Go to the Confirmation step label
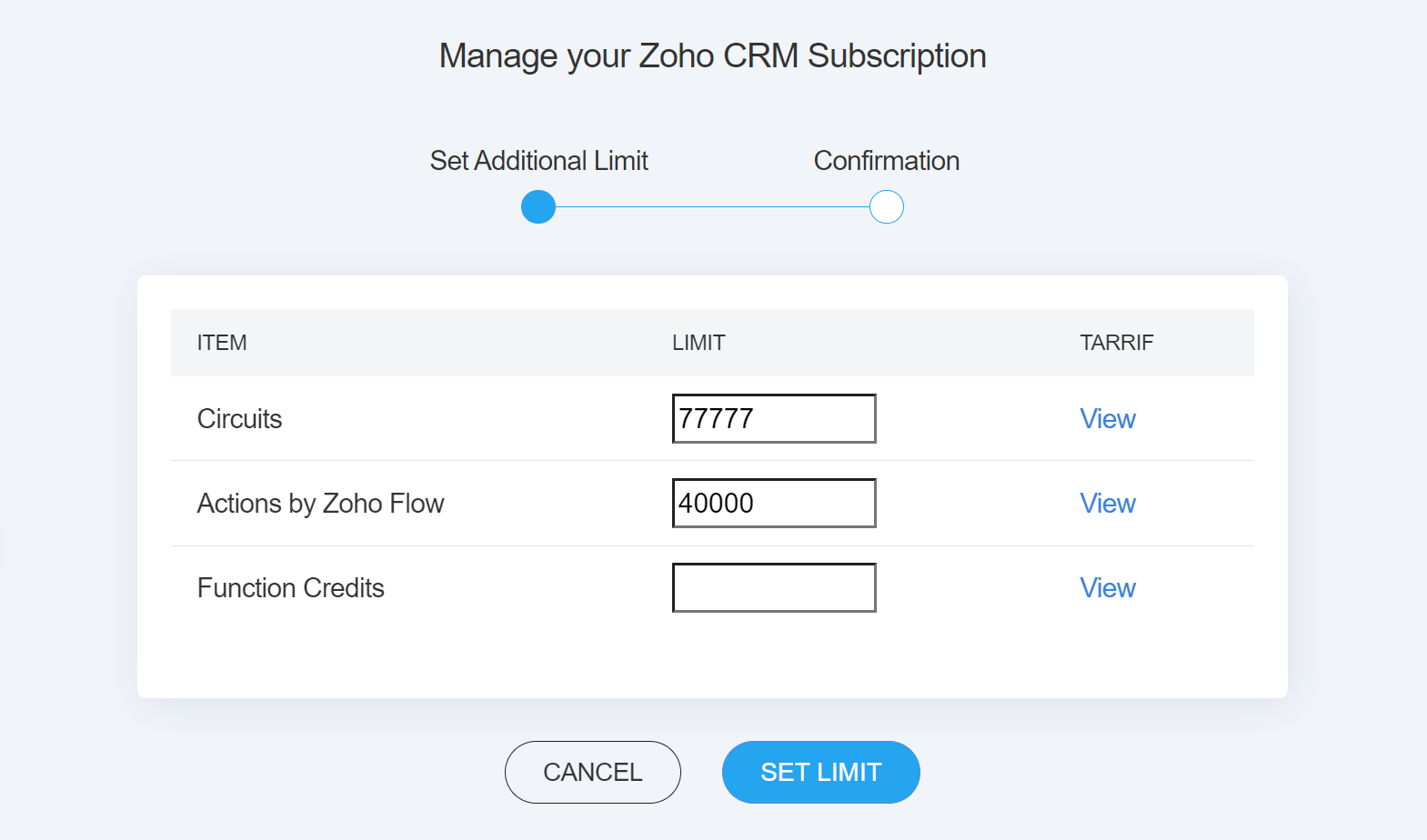Screen dimensions: 1427x840 point(886,161)
